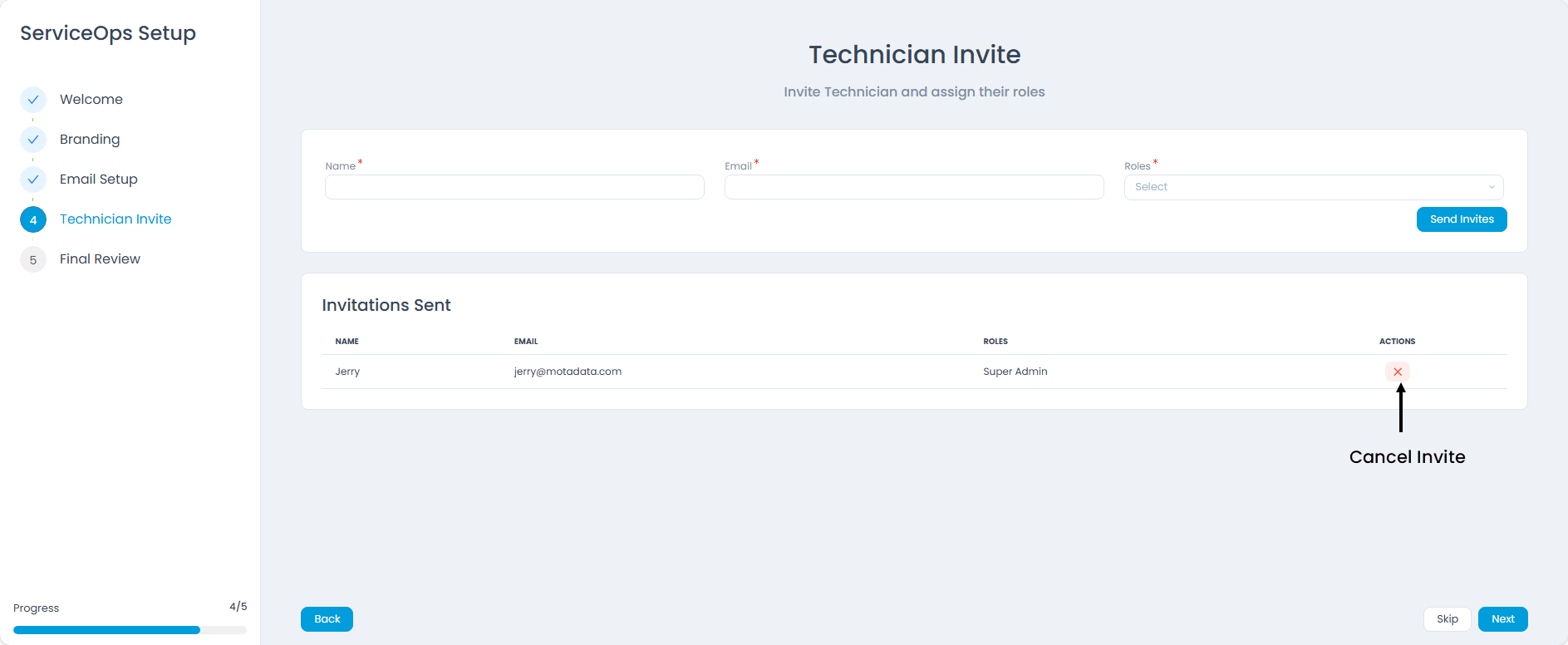This screenshot has height=645, width=1568.
Task: Click the Welcome step checkmark icon
Action: (x=33, y=100)
